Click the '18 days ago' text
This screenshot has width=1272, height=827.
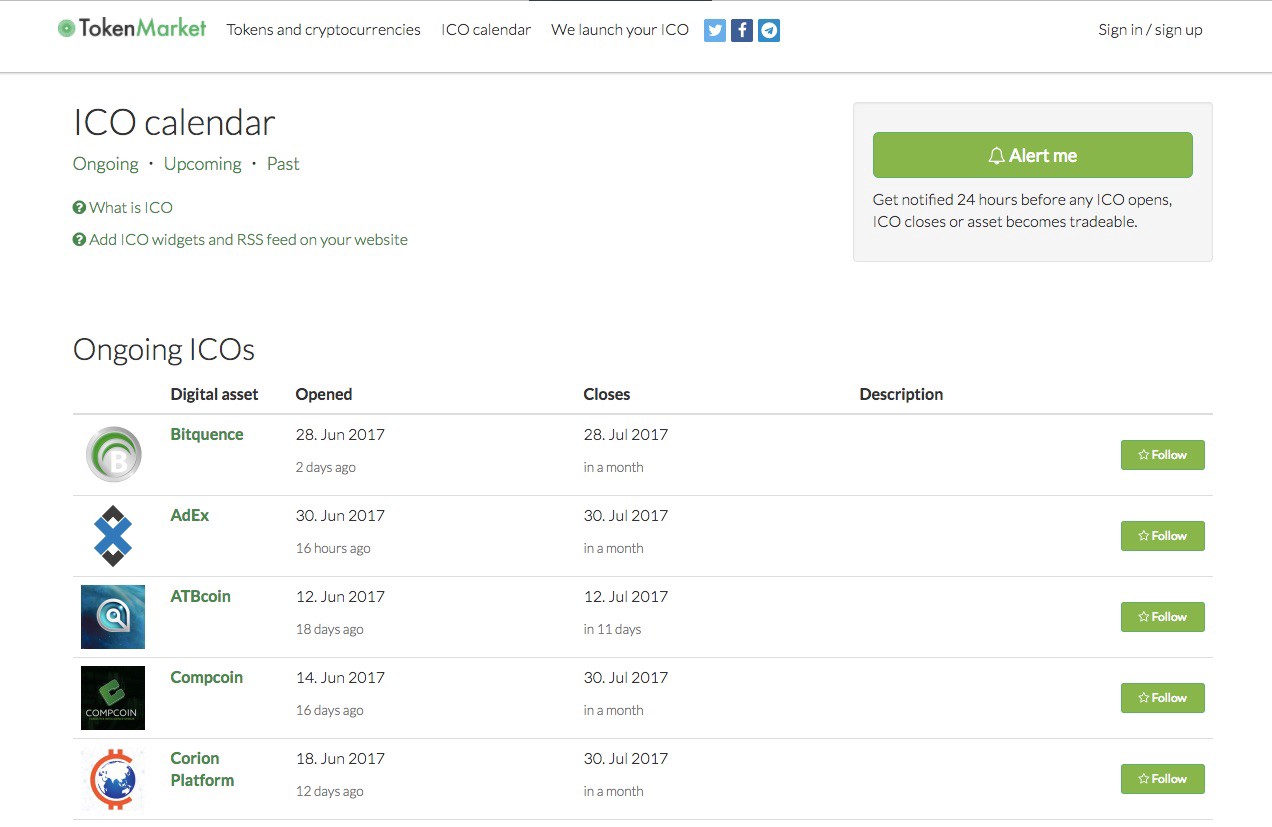point(330,630)
